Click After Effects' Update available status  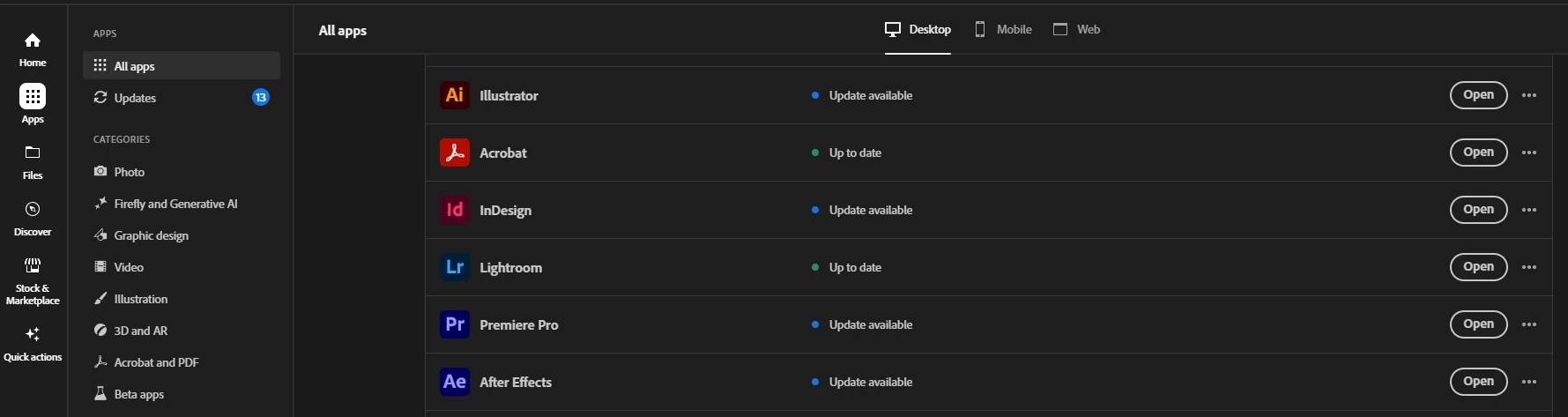pyautogui.click(x=862, y=382)
